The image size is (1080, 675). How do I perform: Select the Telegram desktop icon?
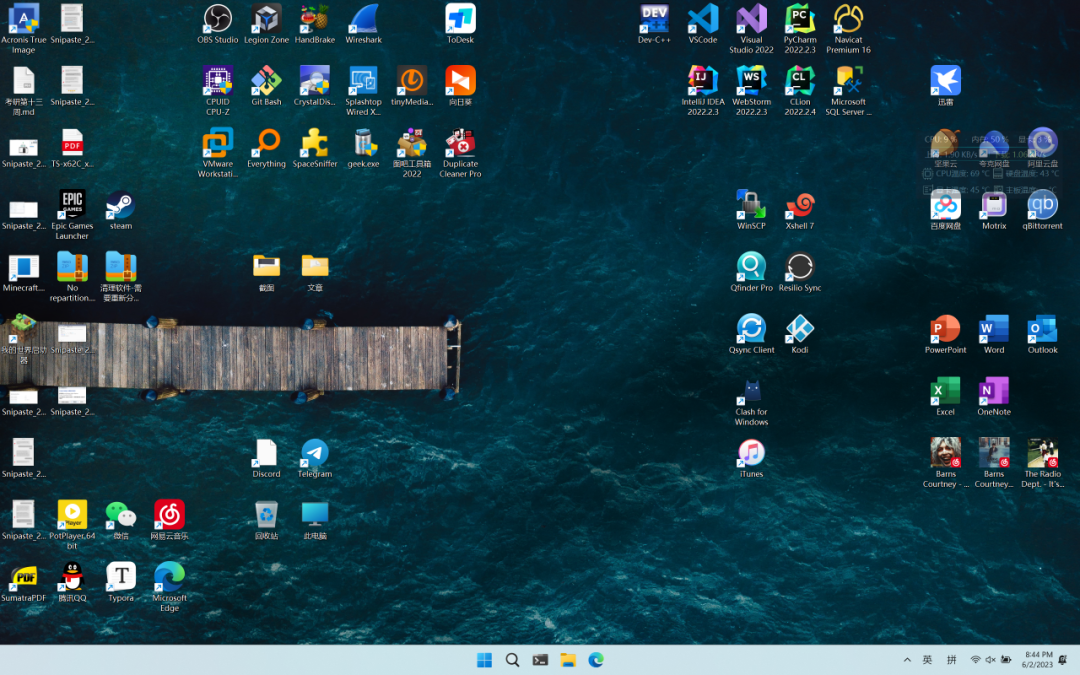click(315, 458)
